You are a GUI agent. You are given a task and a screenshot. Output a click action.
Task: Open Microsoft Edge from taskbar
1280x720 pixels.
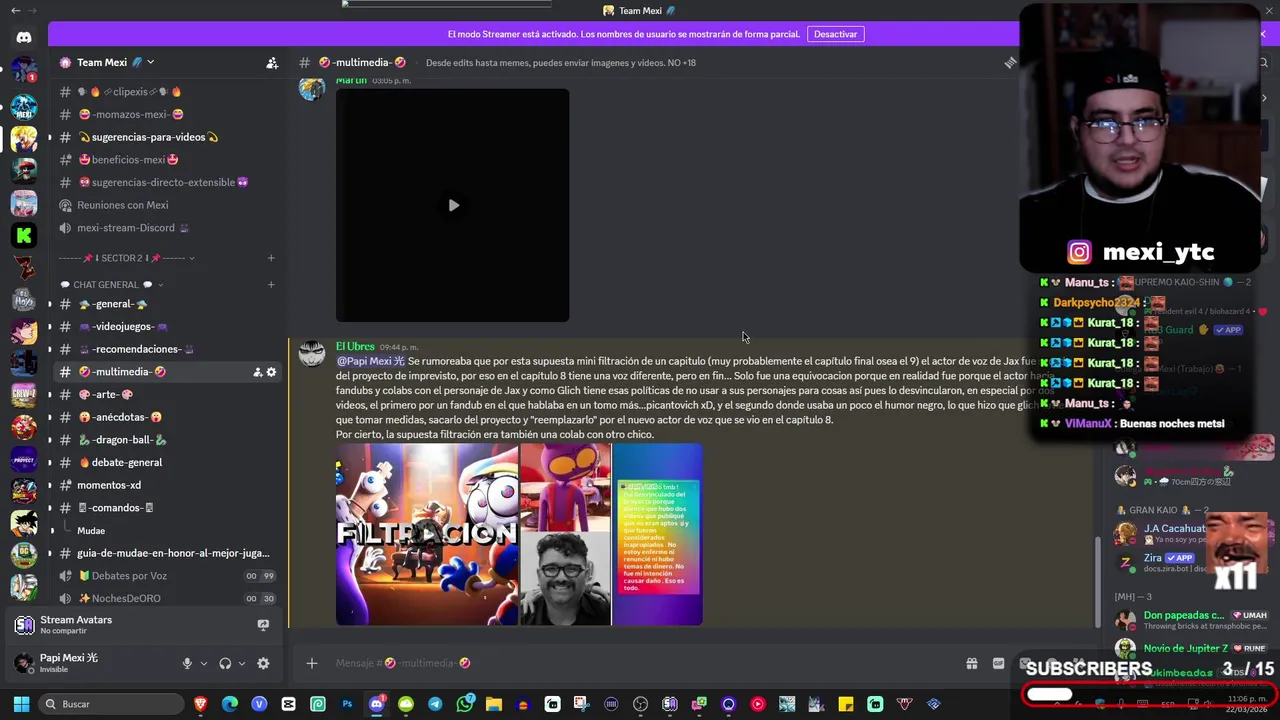[230, 704]
